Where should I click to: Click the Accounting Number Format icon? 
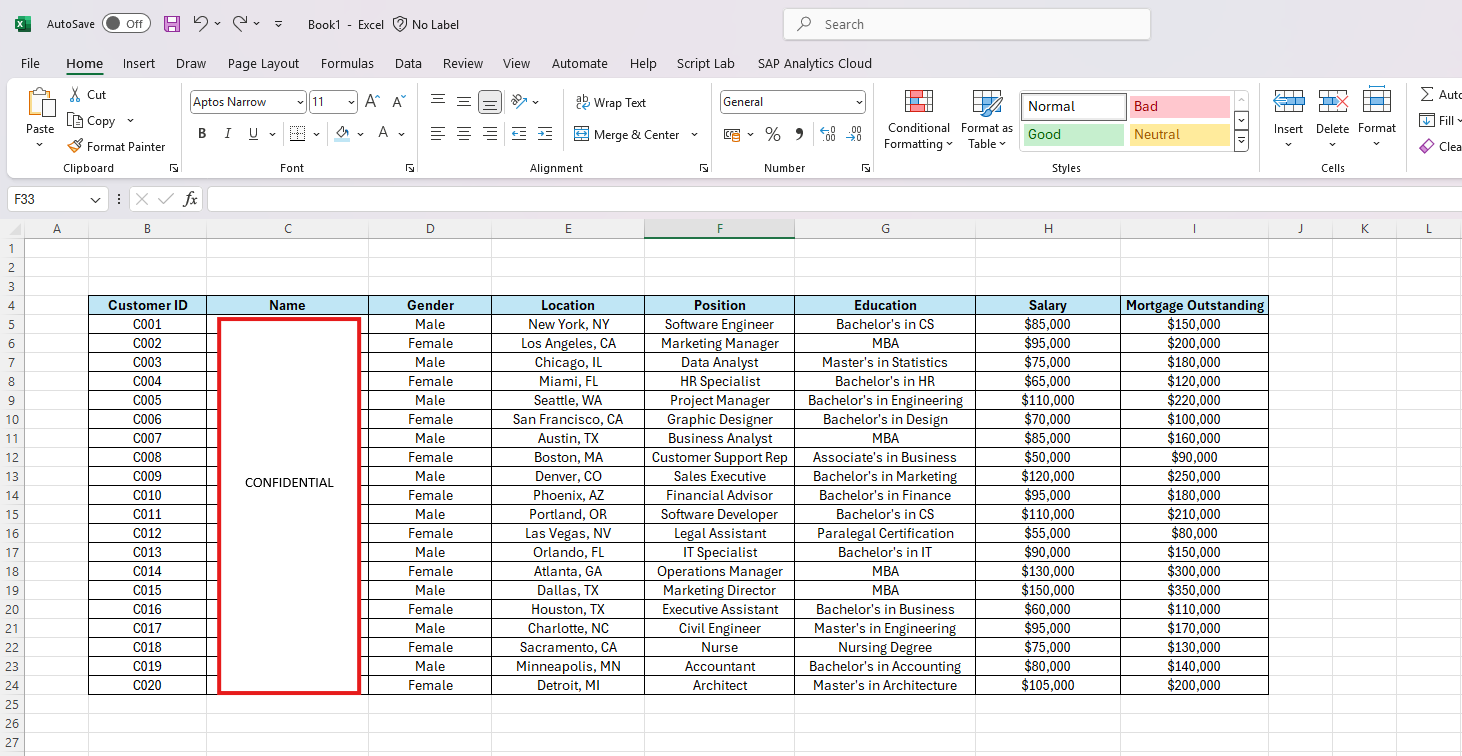coord(731,134)
